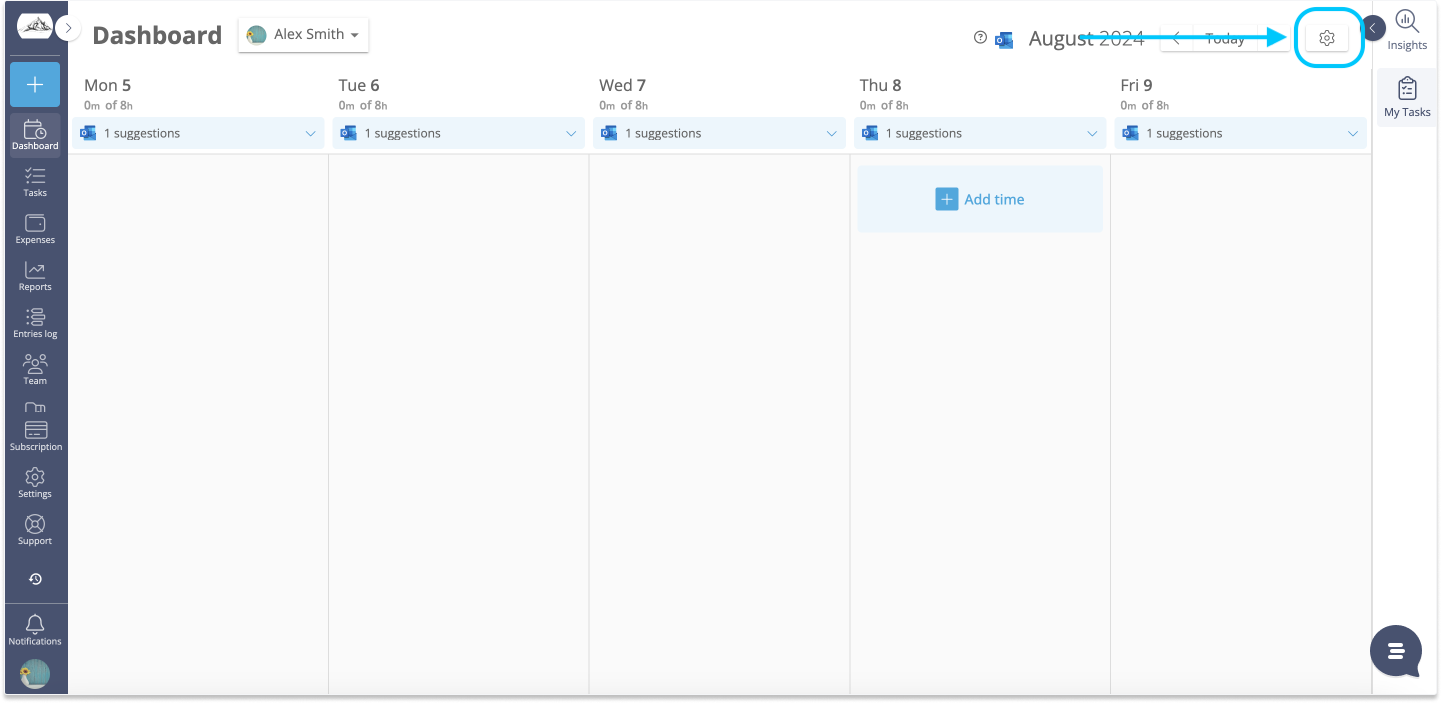Image resolution: width=1441 pixels, height=703 pixels.
Task: Click the help question mark icon
Action: [979, 38]
